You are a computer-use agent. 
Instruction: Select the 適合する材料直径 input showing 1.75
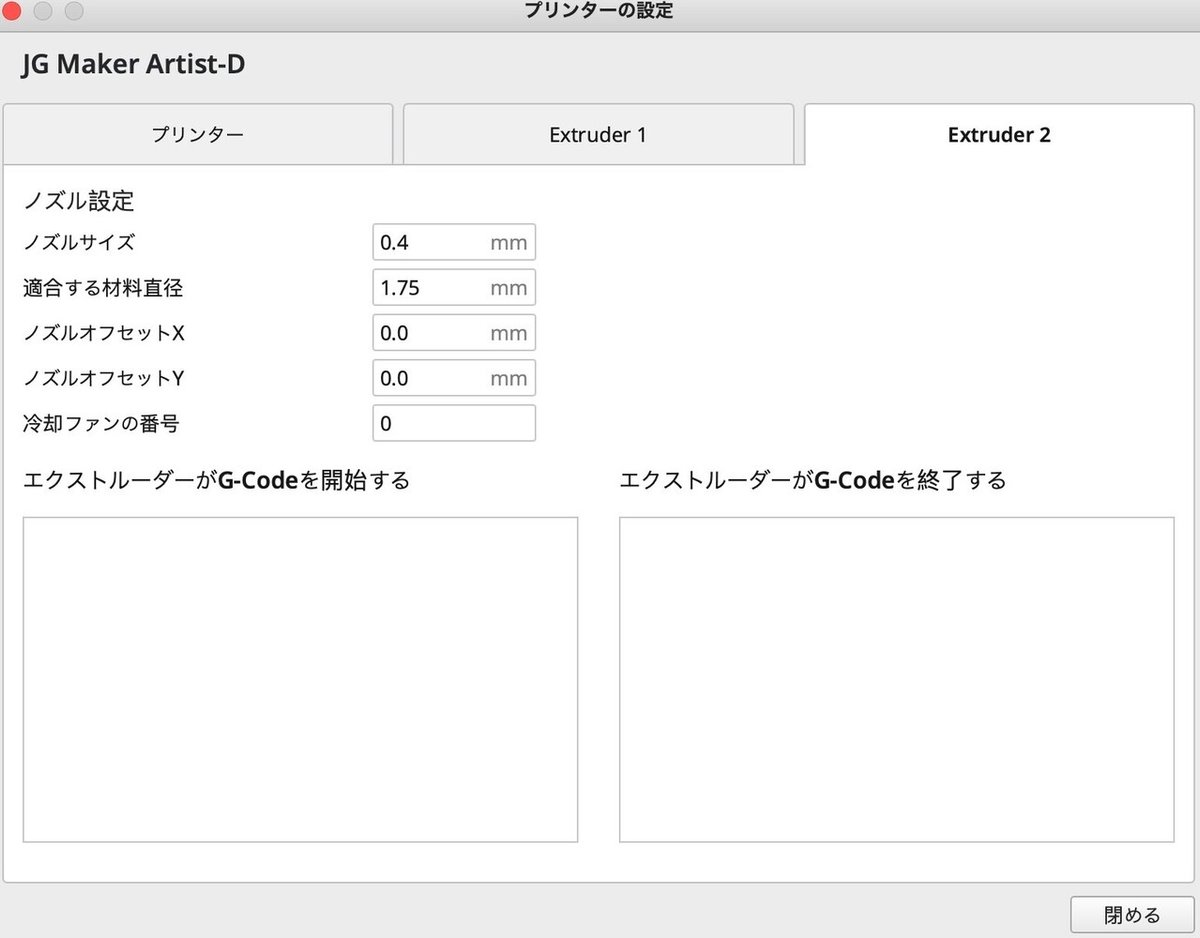(430, 287)
